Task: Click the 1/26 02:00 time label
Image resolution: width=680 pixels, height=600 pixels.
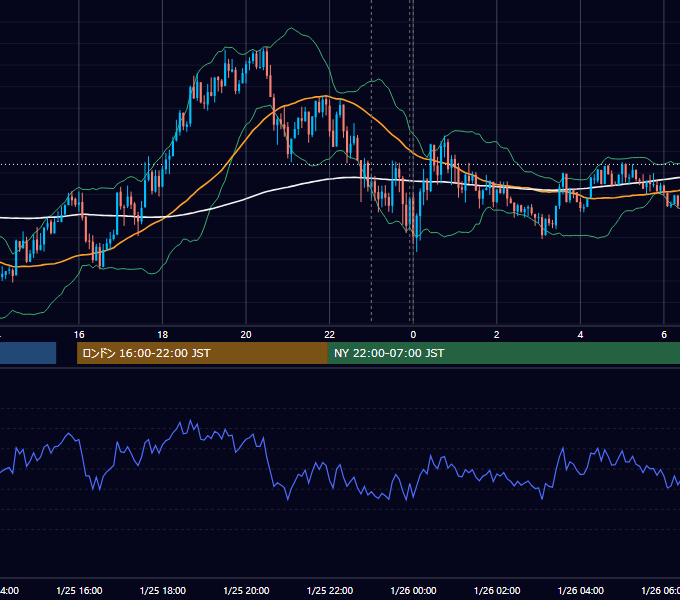Action: pos(497,590)
